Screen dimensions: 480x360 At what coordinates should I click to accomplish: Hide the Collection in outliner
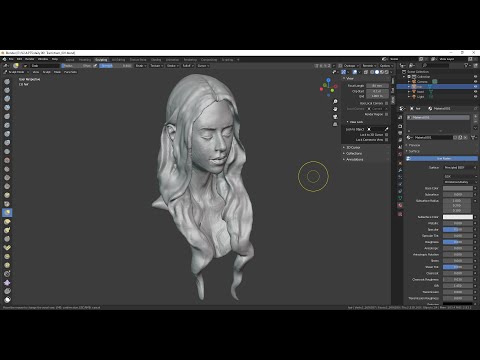[475, 77]
